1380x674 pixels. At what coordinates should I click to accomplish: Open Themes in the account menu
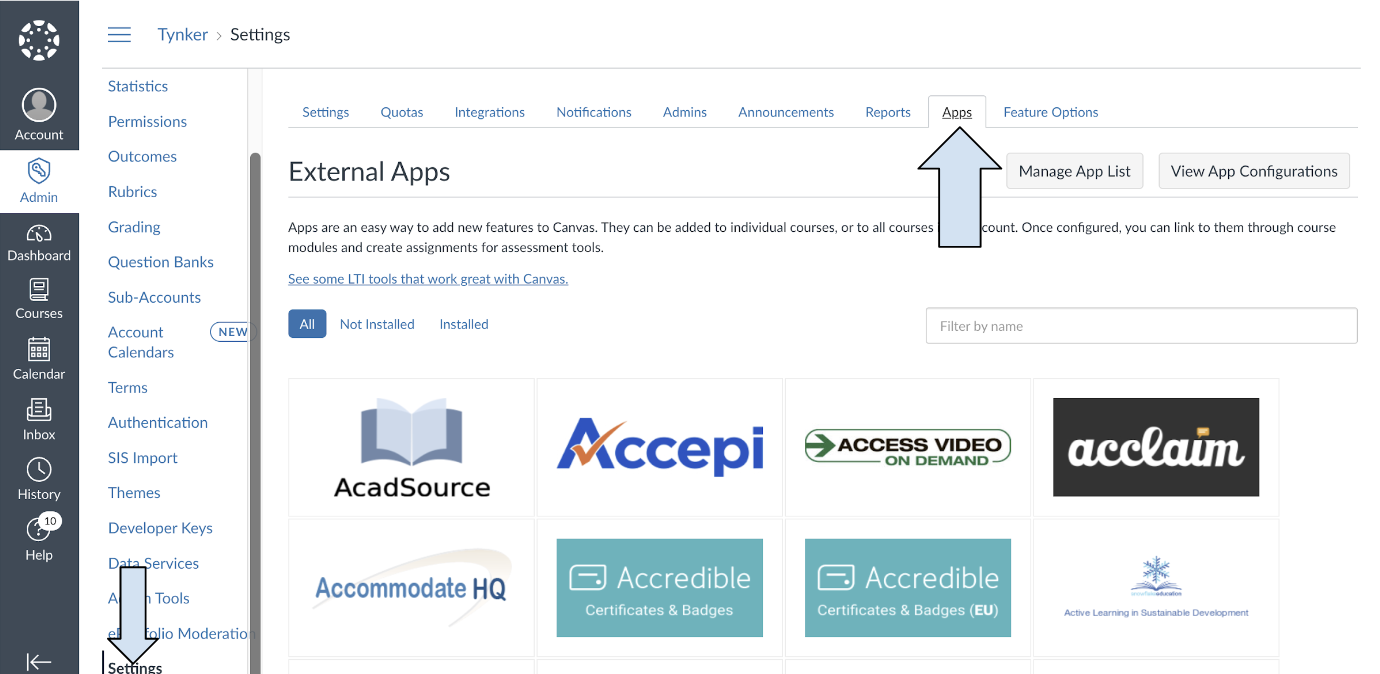tap(134, 492)
